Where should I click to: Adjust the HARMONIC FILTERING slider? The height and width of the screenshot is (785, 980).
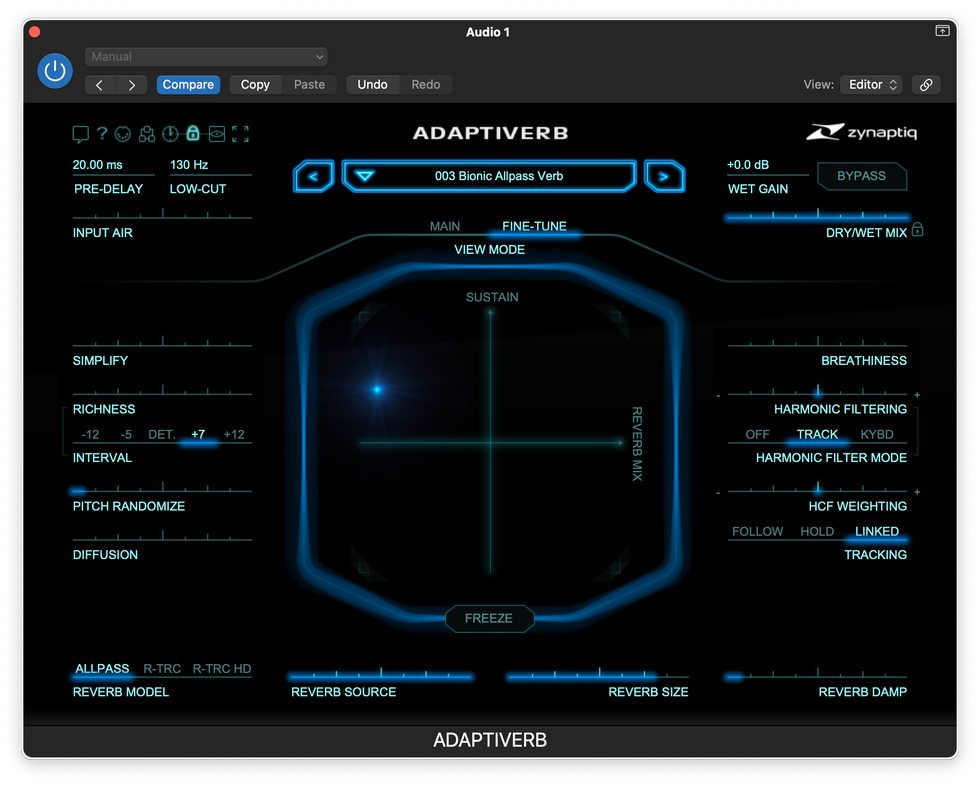(818, 392)
